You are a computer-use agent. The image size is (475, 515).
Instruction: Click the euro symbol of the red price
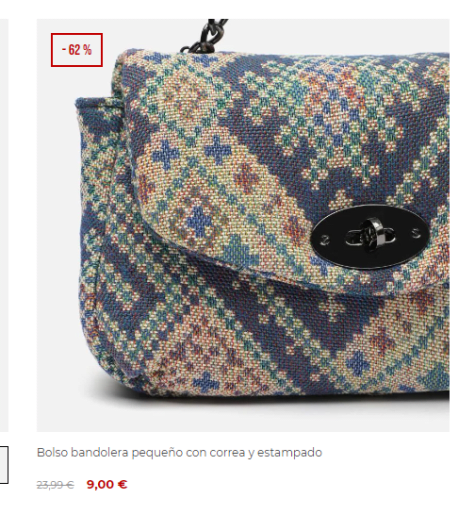click(122, 484)
